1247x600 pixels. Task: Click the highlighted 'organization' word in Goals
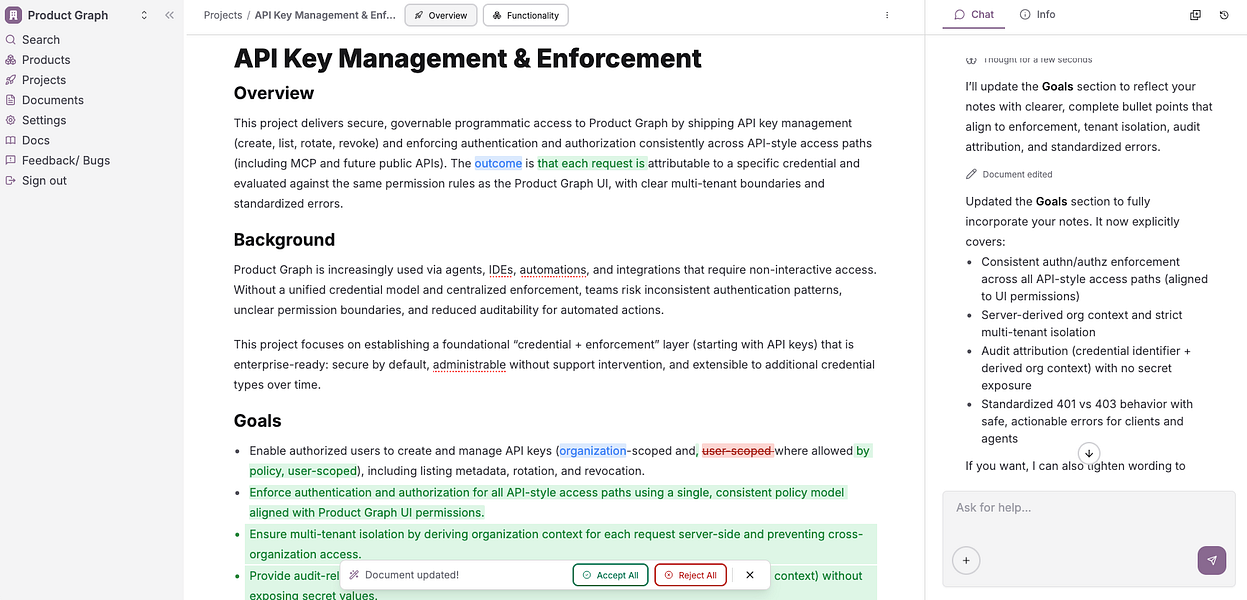click(593, 451)
